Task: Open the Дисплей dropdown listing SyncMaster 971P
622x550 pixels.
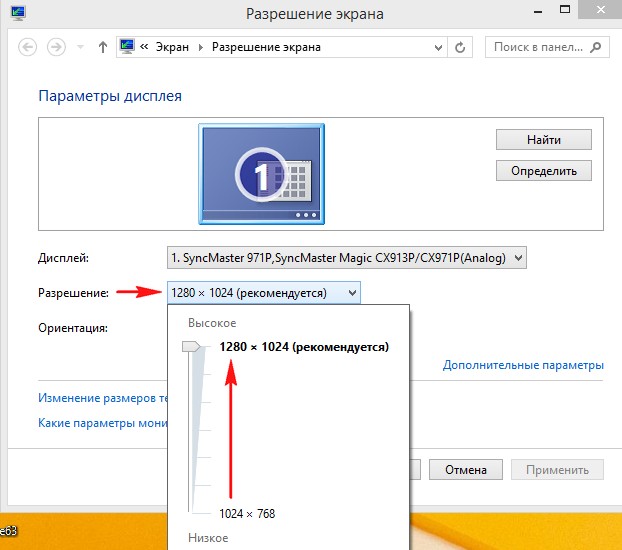Action: (346, 258)
